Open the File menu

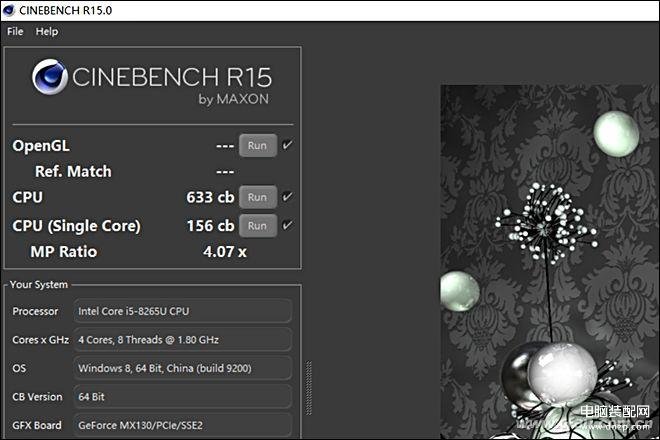click(15, 32)
